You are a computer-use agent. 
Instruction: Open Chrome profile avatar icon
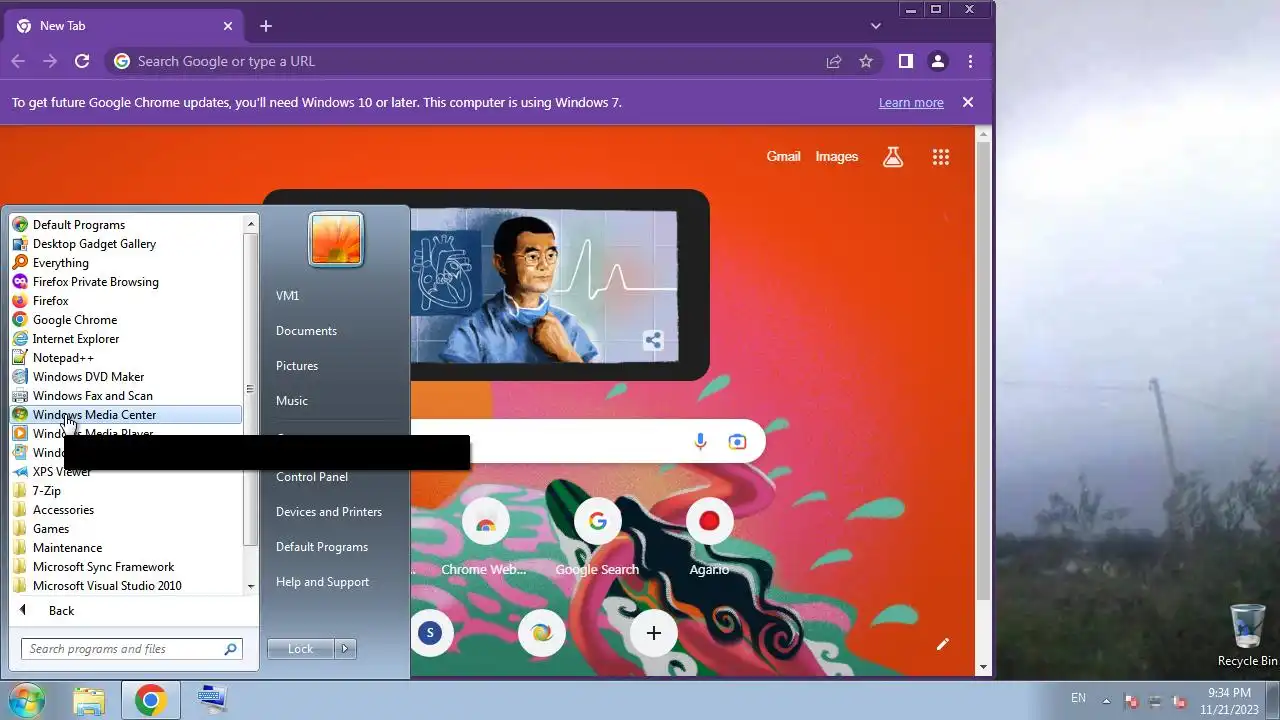pyautogui.click(x=937, y=61)
